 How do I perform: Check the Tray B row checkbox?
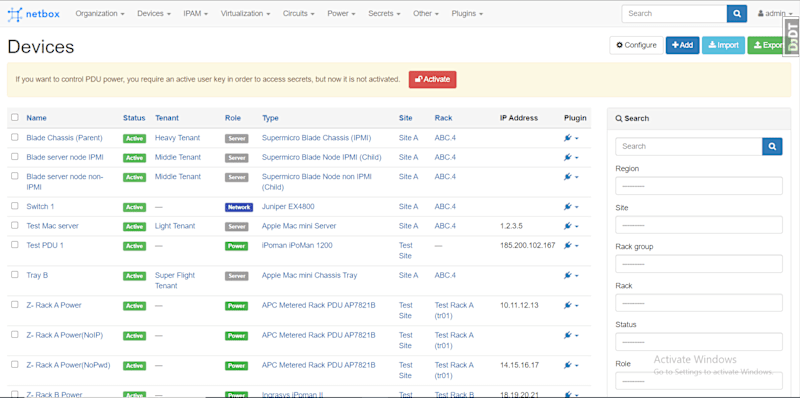[x=15, y=275]
